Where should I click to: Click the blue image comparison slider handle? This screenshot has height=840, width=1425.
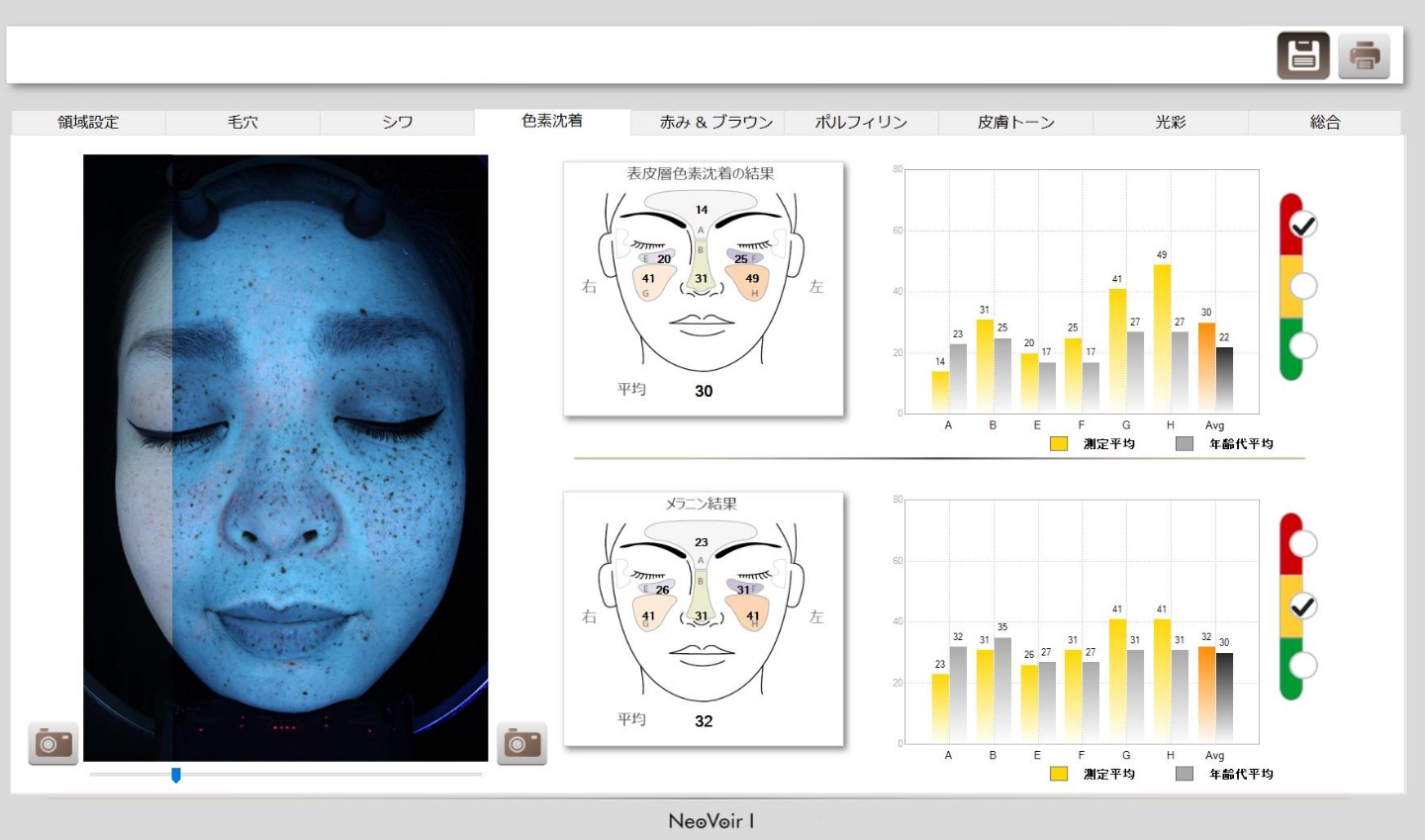point(176,775)
